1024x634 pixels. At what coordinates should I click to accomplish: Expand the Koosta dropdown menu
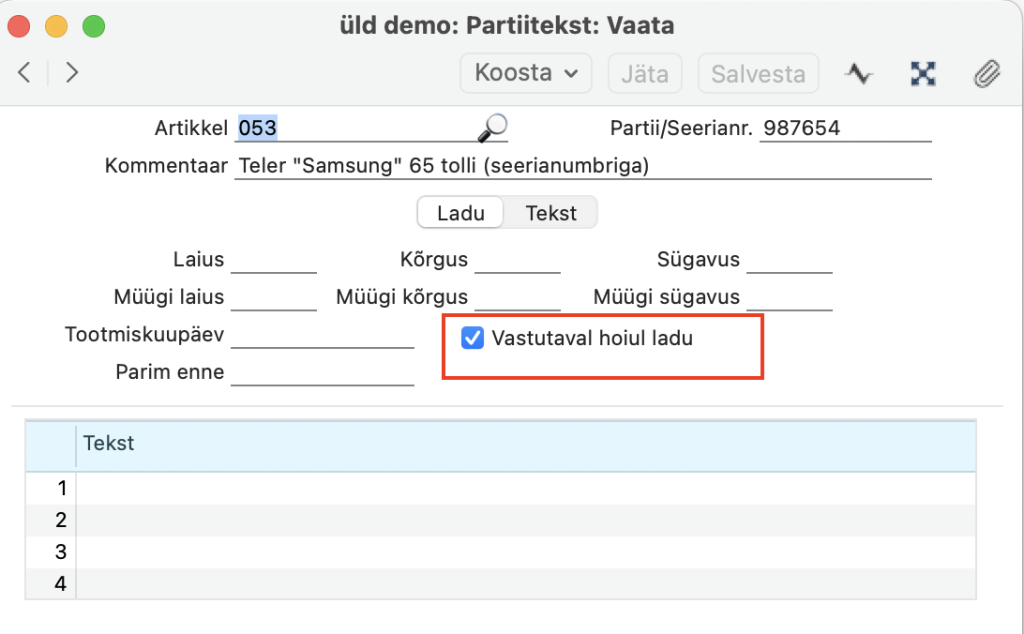(525, 73)
